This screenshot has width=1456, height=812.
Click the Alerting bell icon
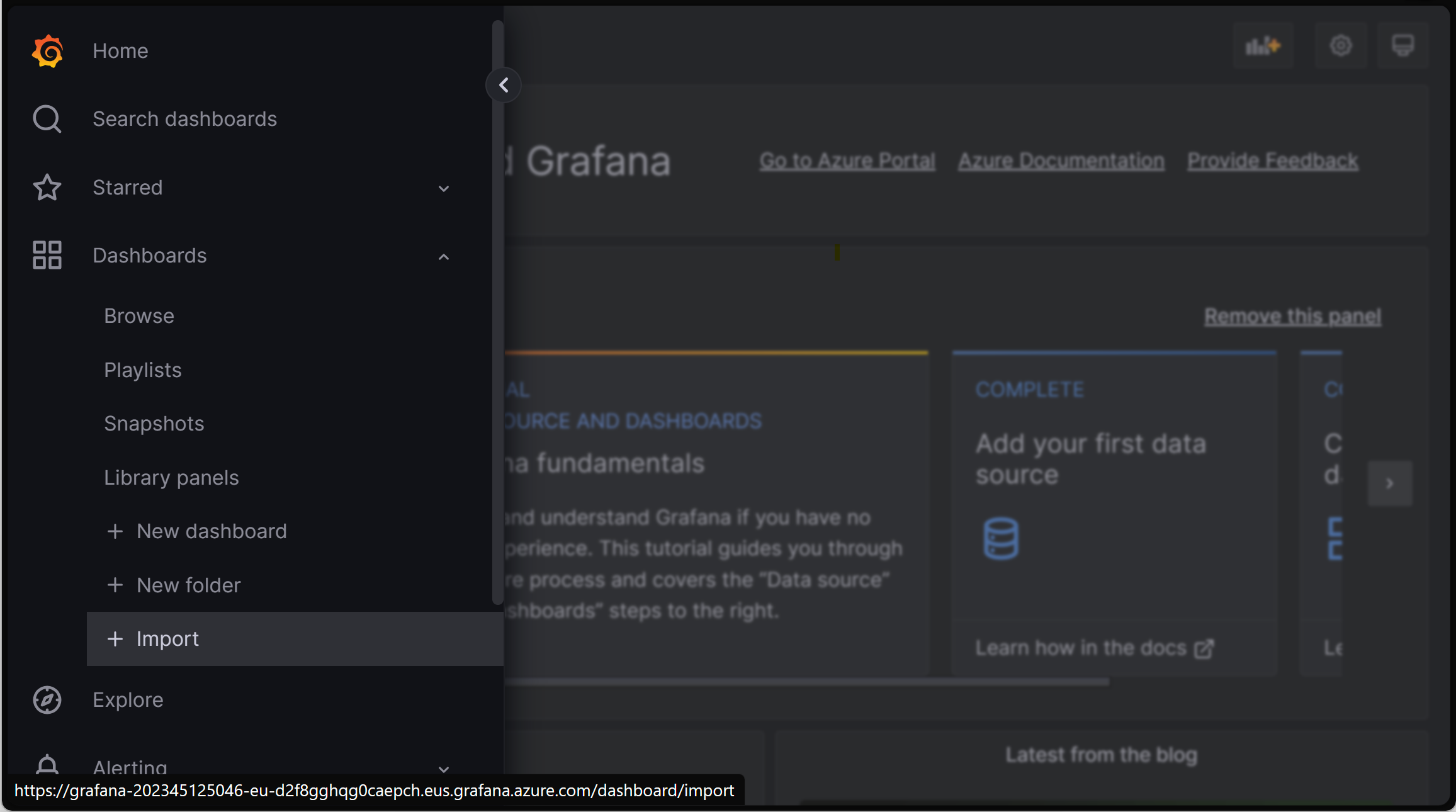47,765
